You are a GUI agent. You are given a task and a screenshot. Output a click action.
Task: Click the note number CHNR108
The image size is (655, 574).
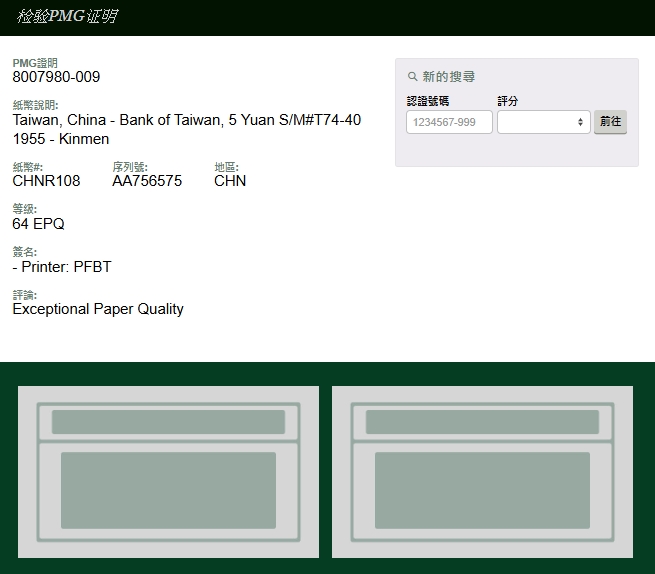pos(46,181)
